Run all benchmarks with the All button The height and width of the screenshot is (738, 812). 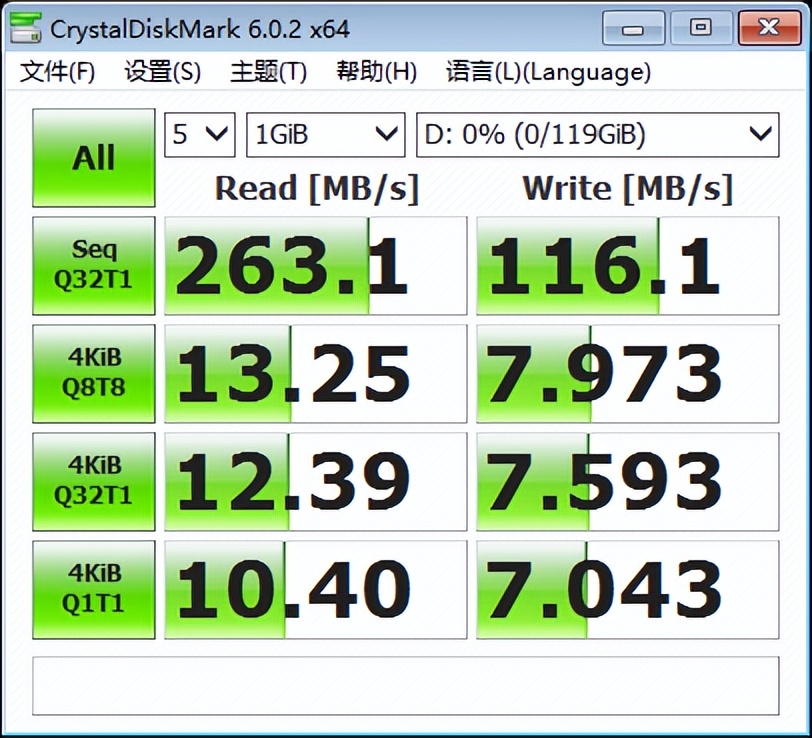pyautogui.click(x=94, y=157)
